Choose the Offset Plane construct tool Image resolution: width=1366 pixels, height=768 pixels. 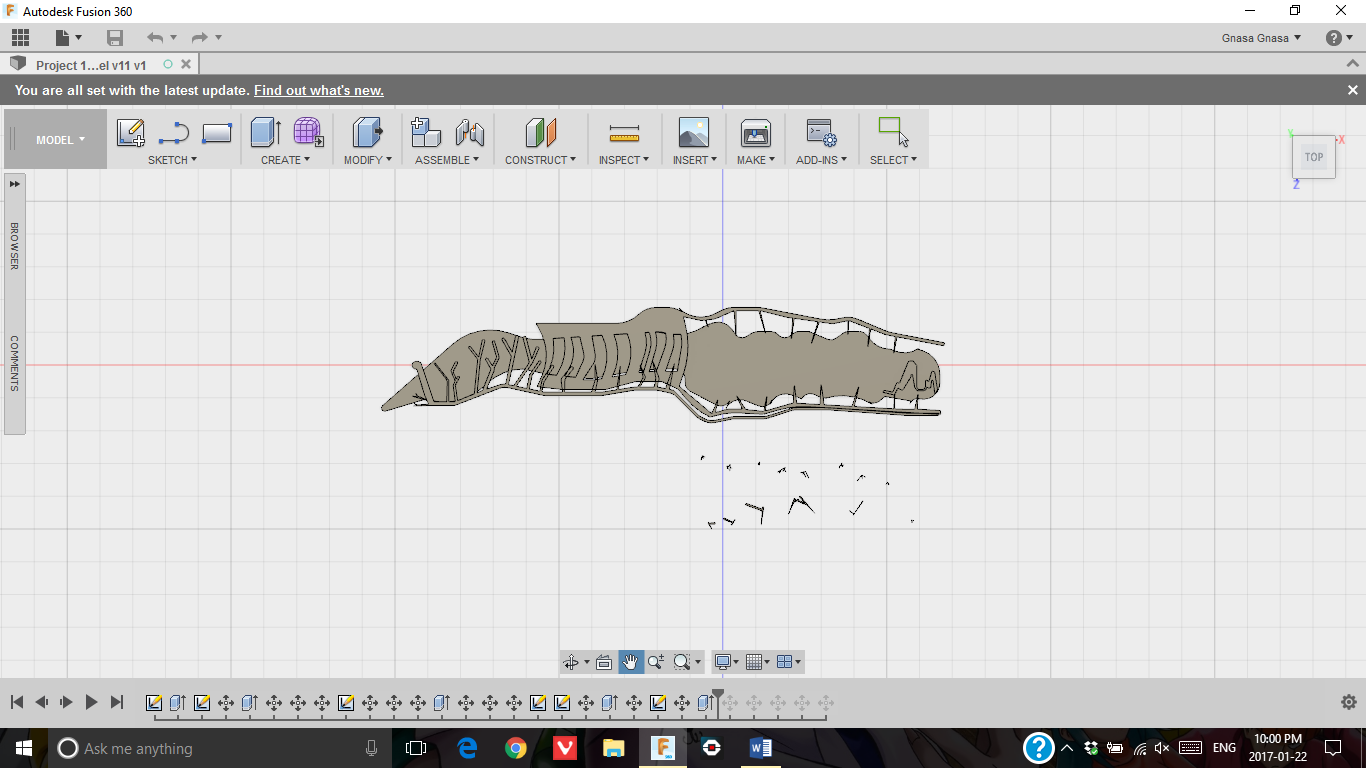(x=540, y=133)
